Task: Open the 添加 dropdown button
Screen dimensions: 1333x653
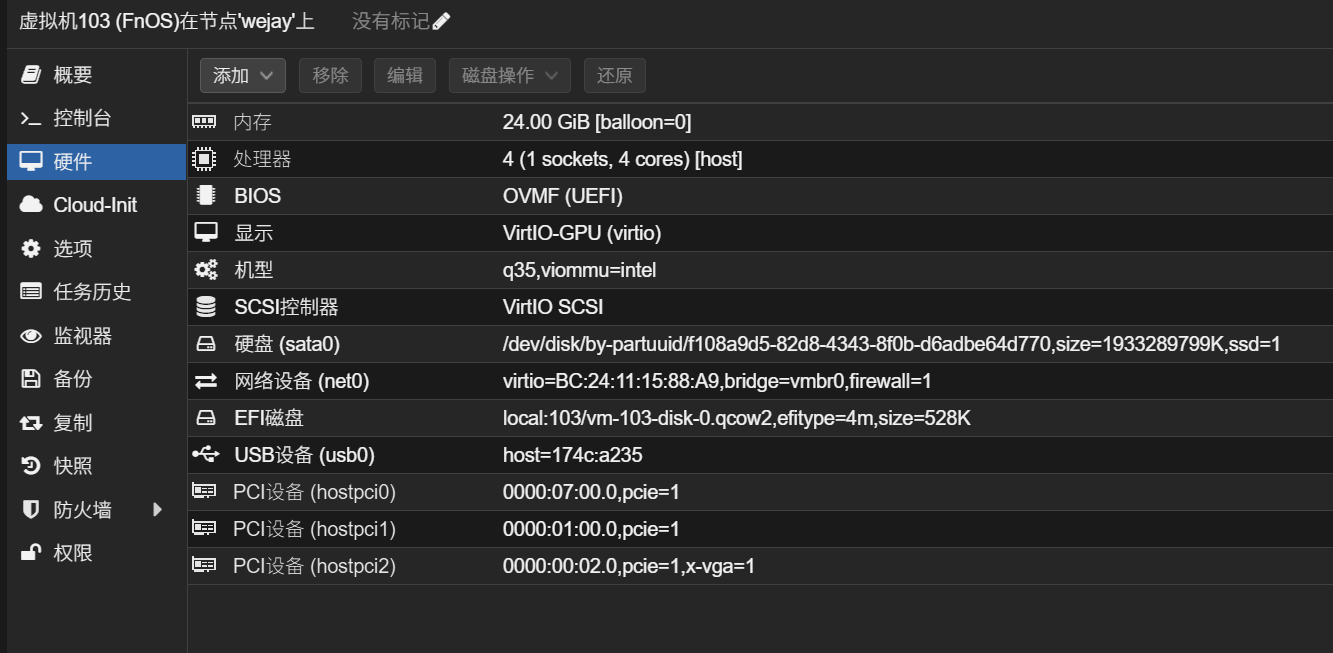Action: click(x=243, y=76)
